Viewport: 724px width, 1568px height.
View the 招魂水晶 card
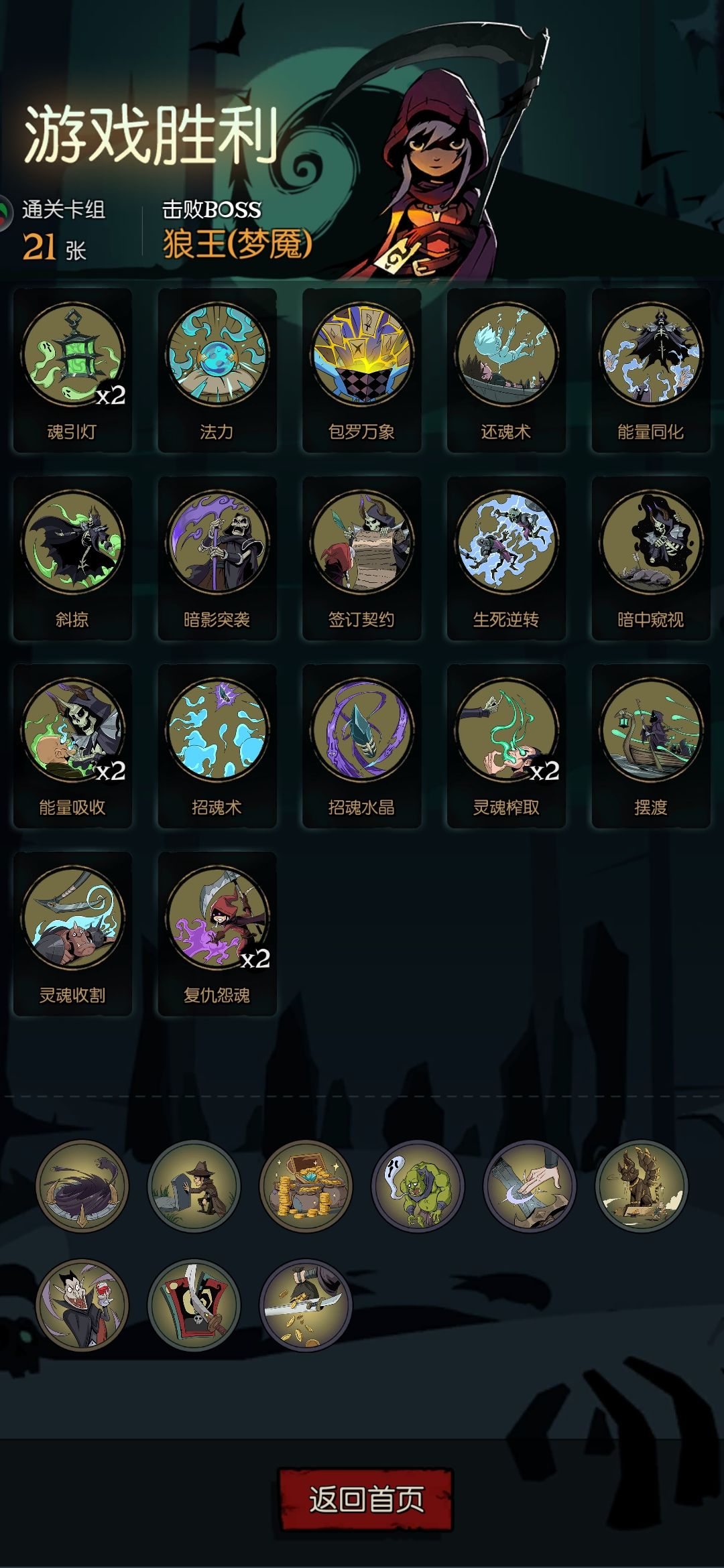(x=362, y=746)
